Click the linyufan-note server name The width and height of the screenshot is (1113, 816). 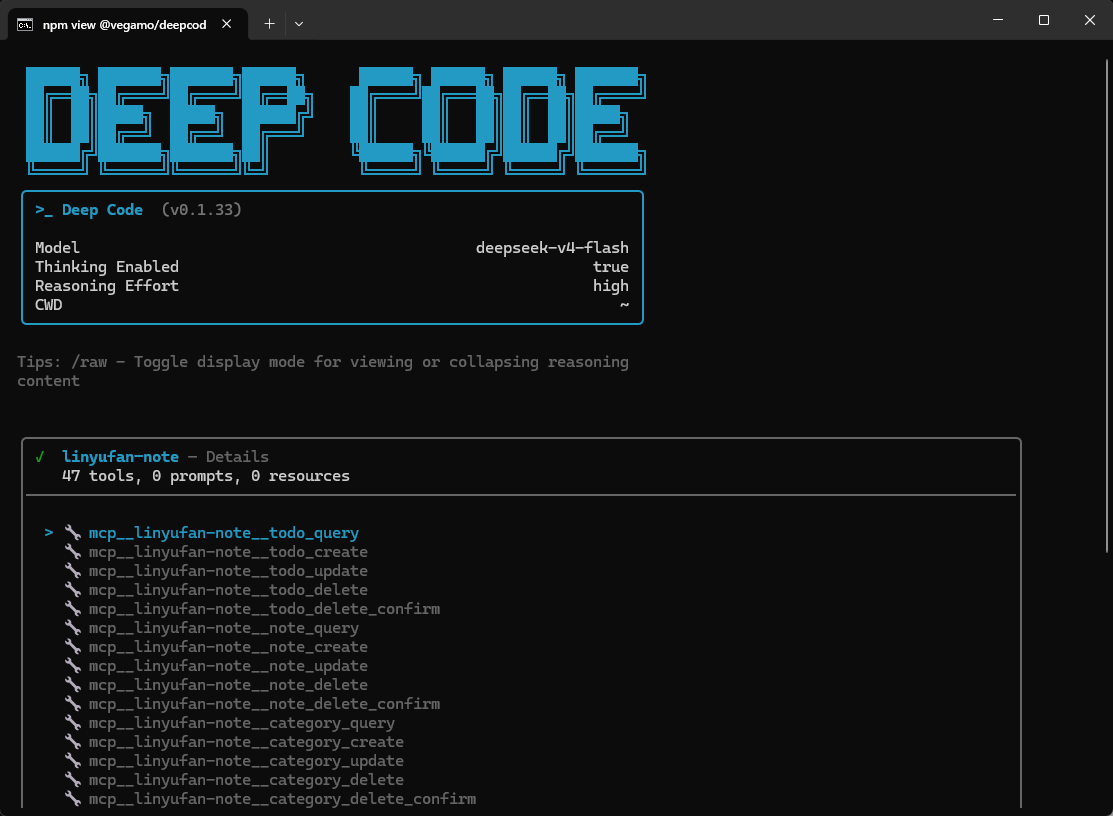tap(120, 457)
